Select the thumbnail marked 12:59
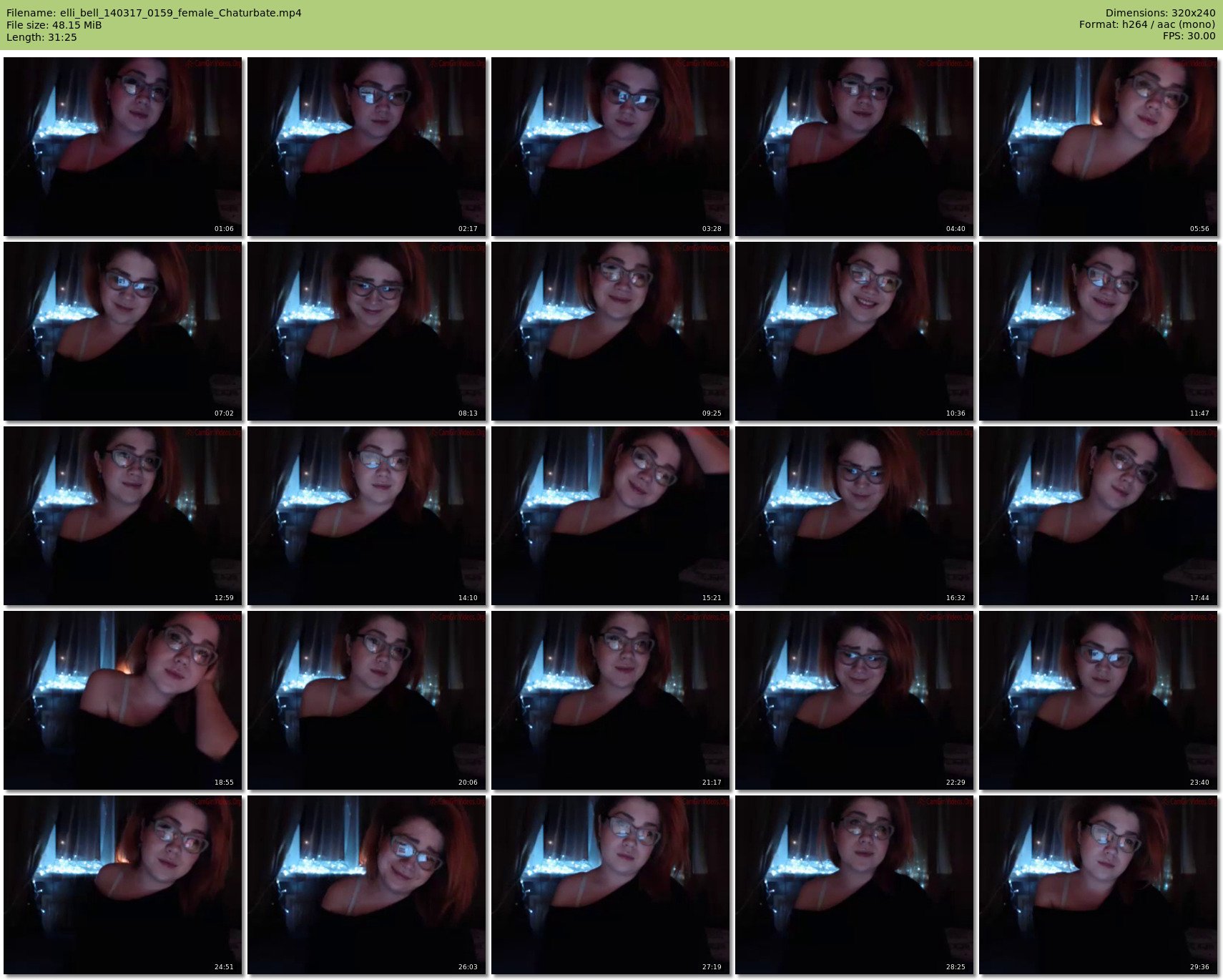Screen dimensions: 1223x980 (123, 516)
